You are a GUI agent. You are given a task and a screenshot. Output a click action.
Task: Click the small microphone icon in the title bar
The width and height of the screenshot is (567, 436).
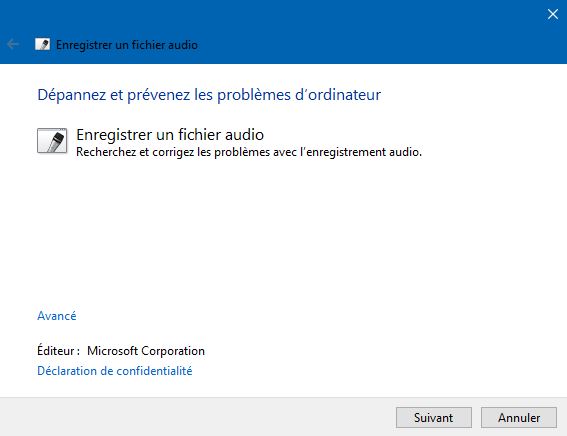tap(43, 44)
